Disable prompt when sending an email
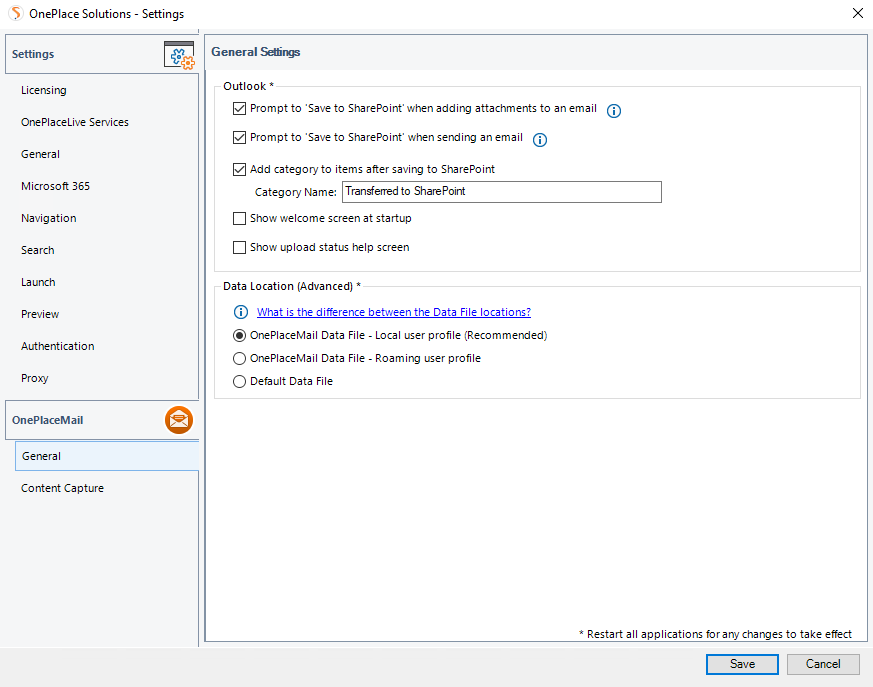Screen dimensions: 873x687 239,138
